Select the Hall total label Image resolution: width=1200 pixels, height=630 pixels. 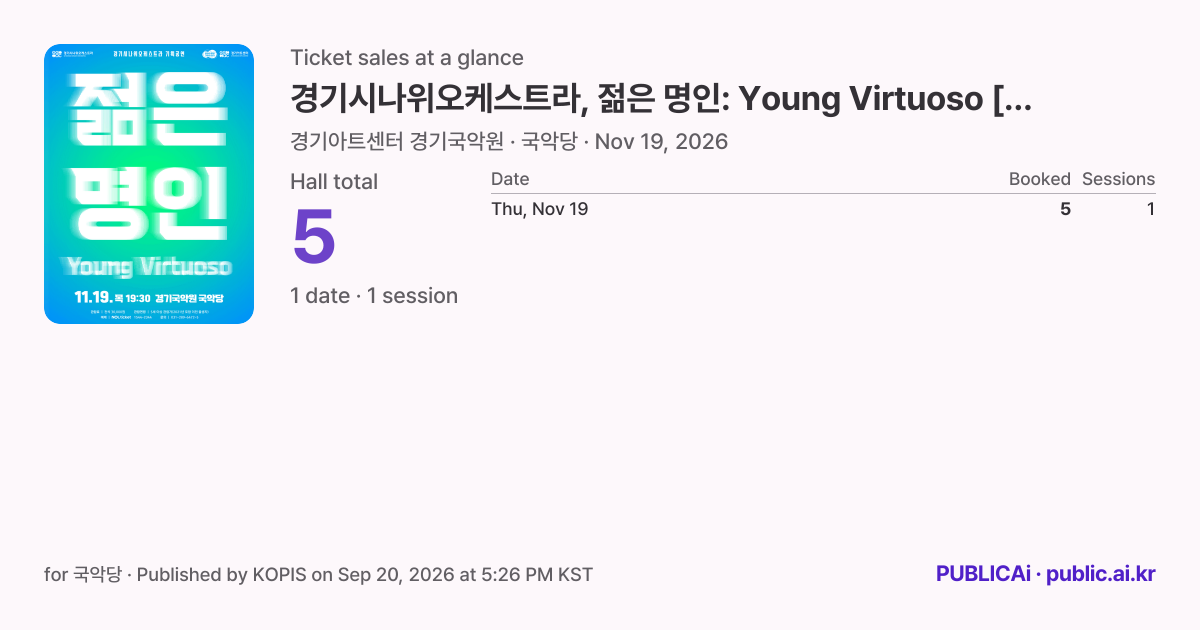(334, 182)
